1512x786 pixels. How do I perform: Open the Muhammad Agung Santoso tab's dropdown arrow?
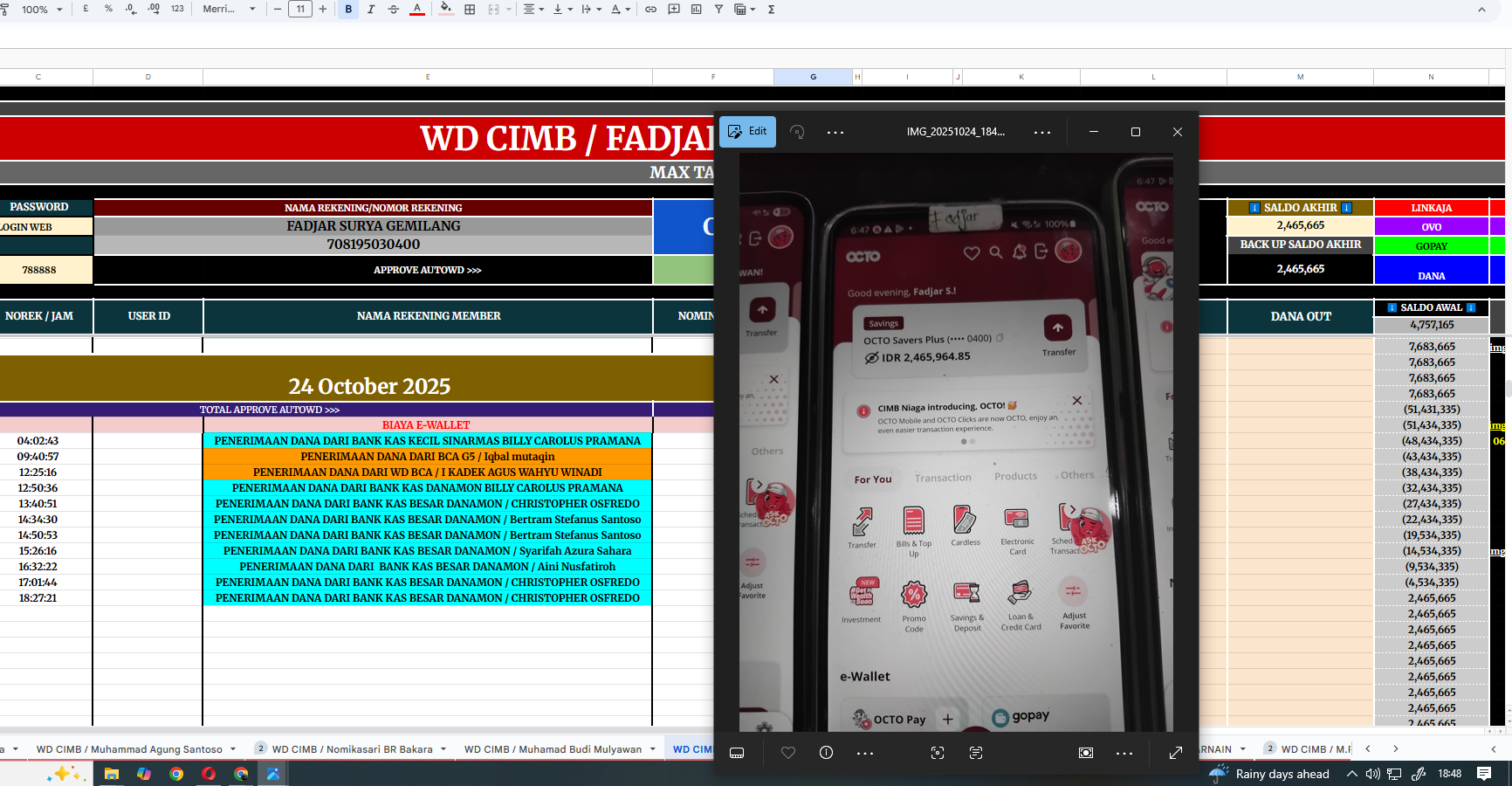point(233,749)
